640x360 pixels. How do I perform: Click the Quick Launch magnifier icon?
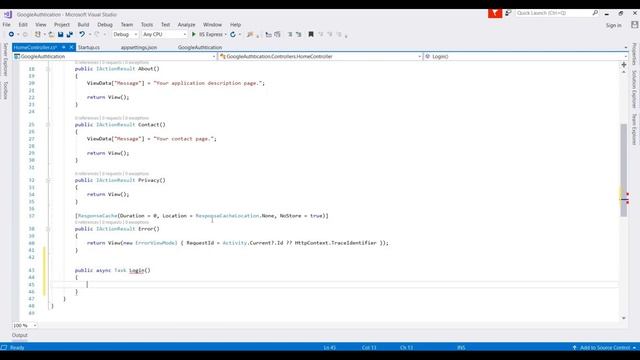click(595, 13)
